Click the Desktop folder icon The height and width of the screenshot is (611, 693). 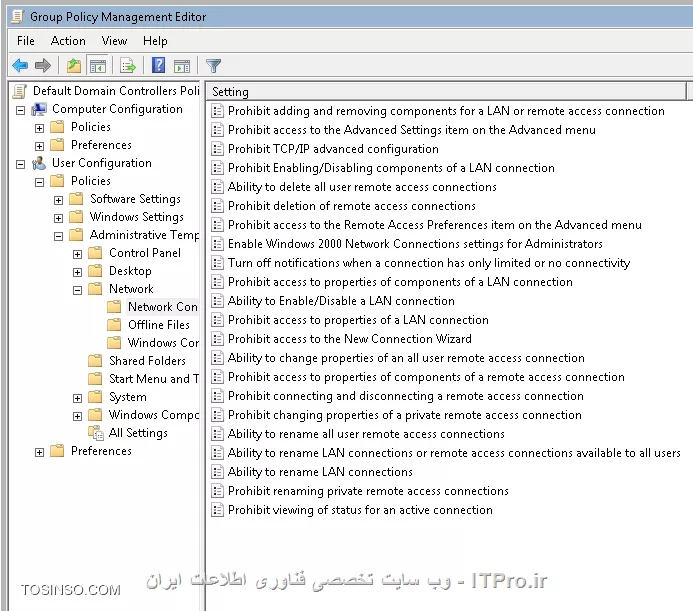[95, 271]
